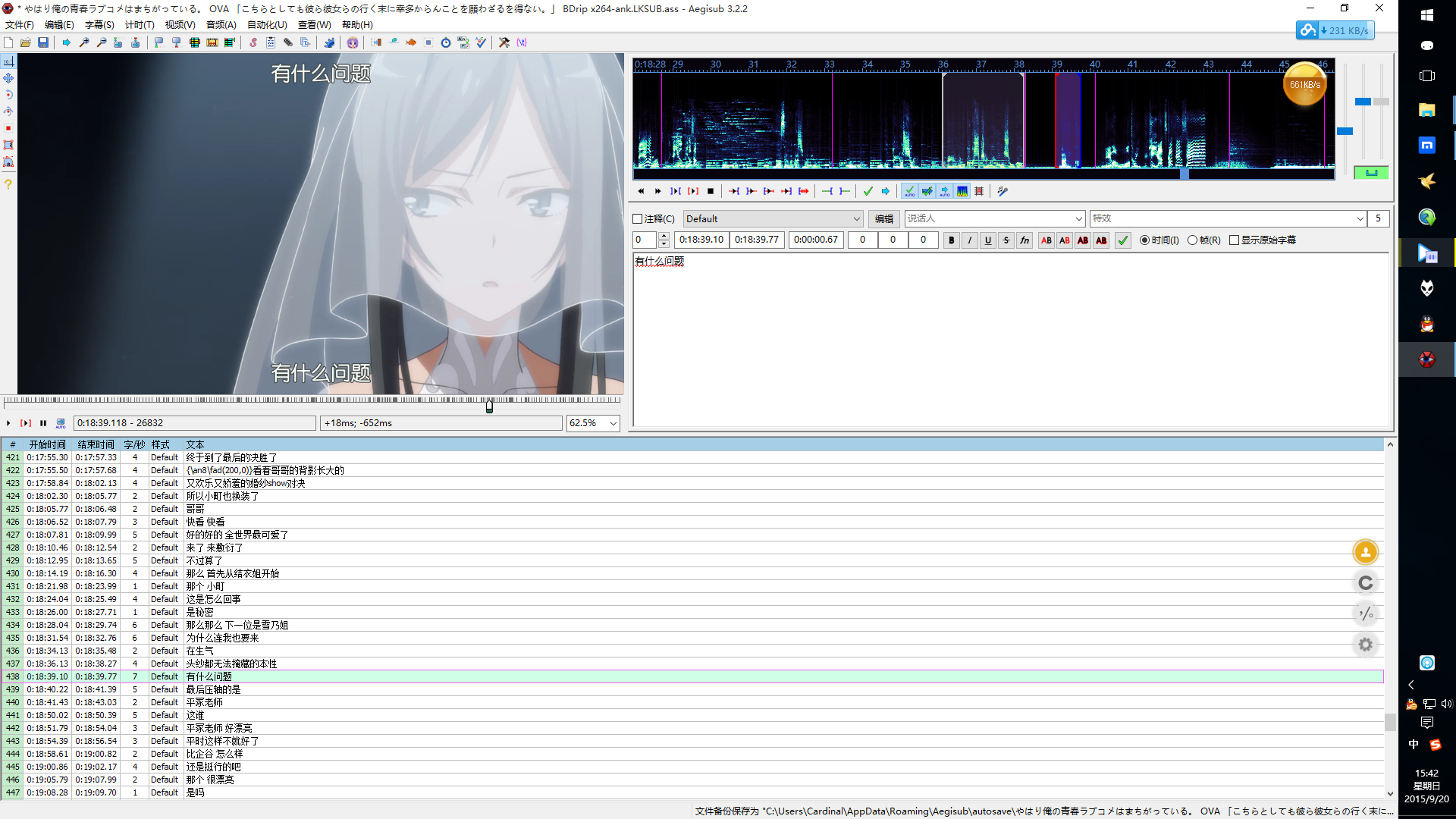Open the 自动化(U) menu
Image resolution: width=1456 pixels, height=819 pixels.
click(267, 25)
